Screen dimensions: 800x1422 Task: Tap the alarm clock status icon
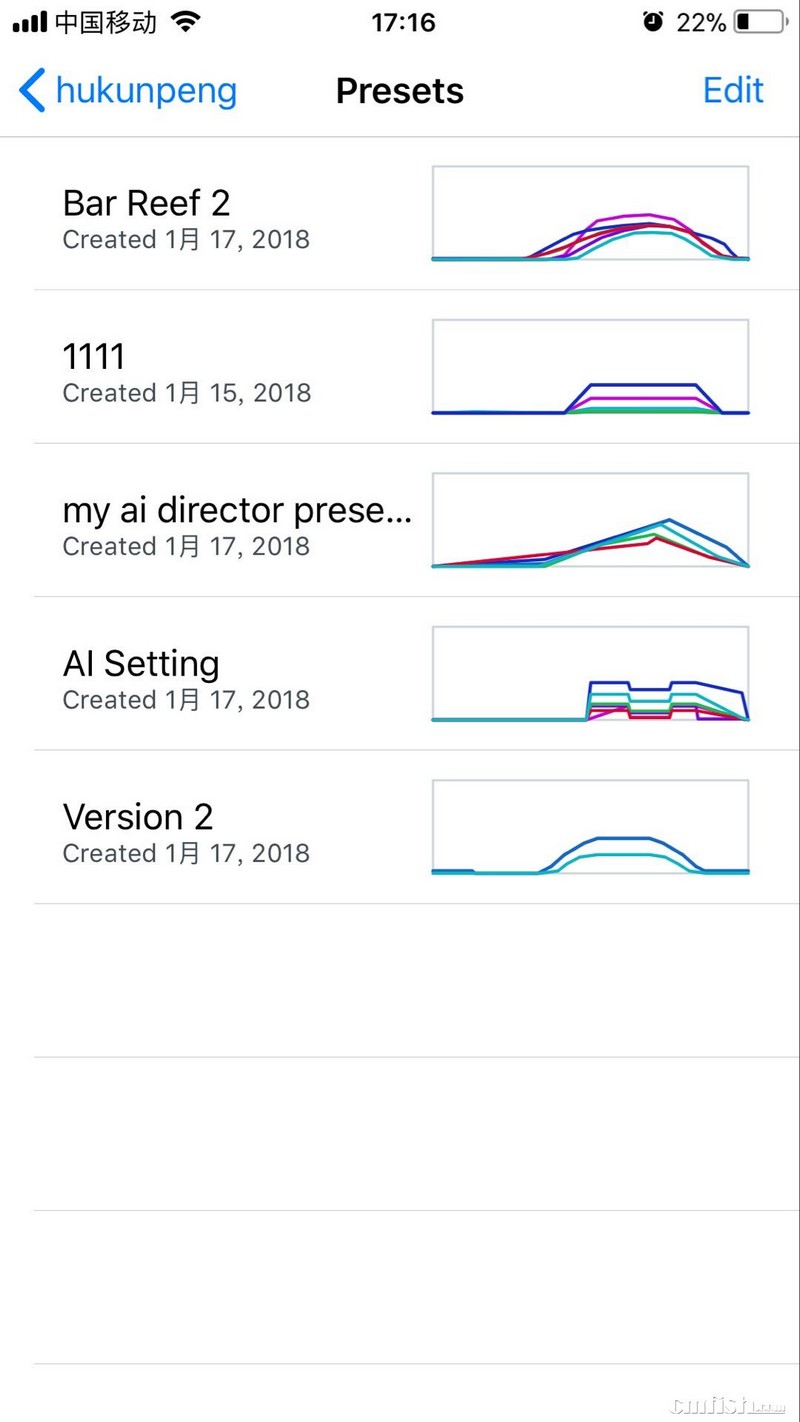click(x=653, y=22)
